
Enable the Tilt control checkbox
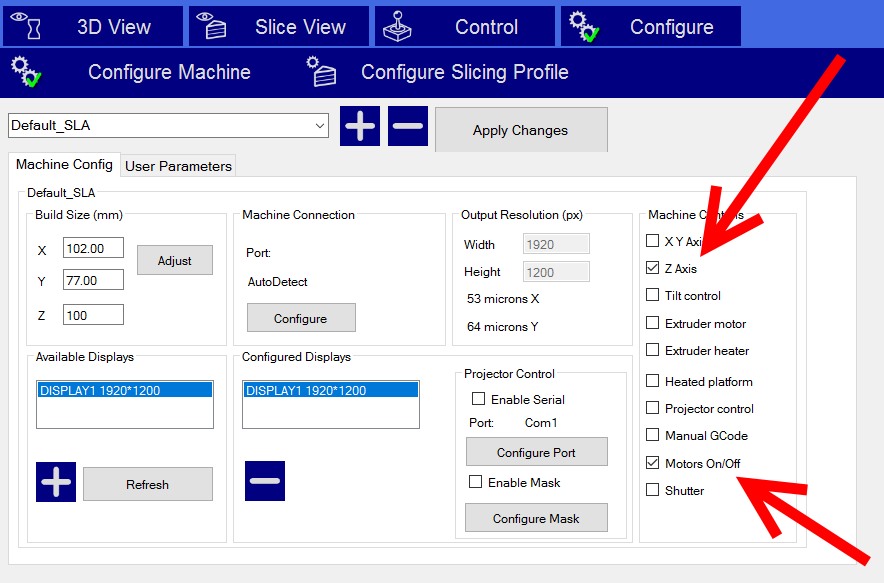[x=653, y=295]
